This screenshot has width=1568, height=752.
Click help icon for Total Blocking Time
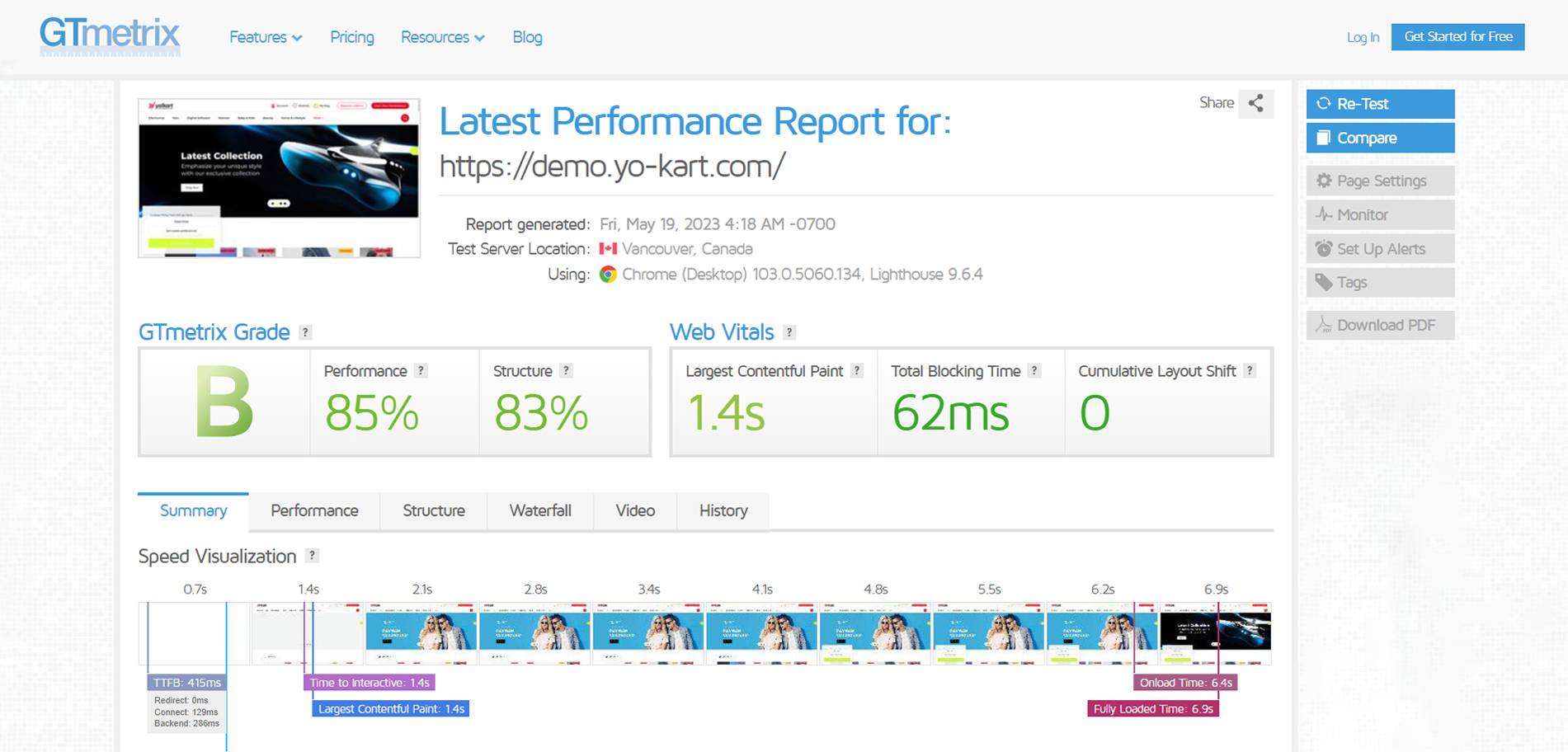pos(1034,371)
